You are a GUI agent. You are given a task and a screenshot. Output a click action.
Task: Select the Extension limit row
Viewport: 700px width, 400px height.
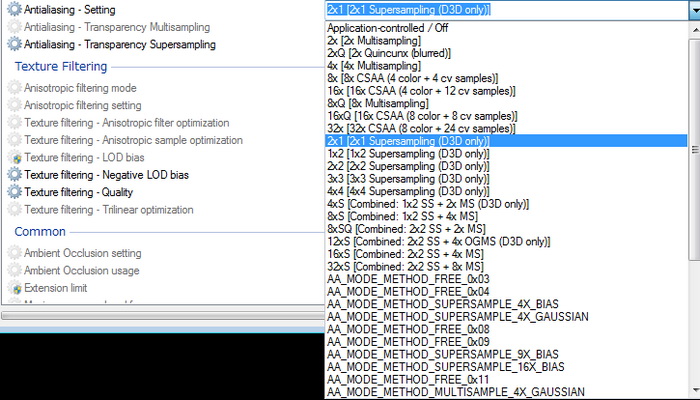[x=162, y=288]
